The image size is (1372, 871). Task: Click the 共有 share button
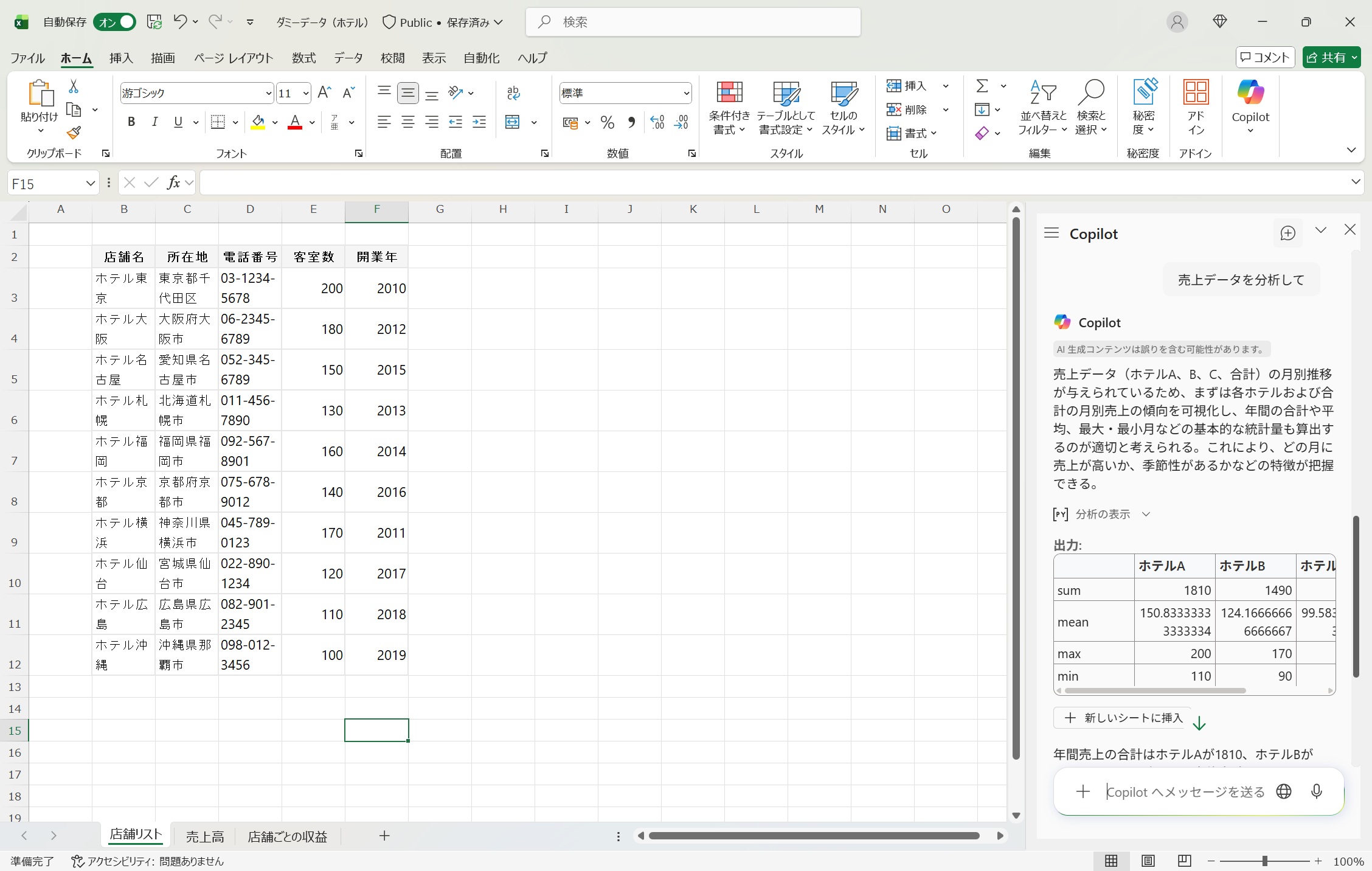pyautogui.click(x=1331, y=58)
